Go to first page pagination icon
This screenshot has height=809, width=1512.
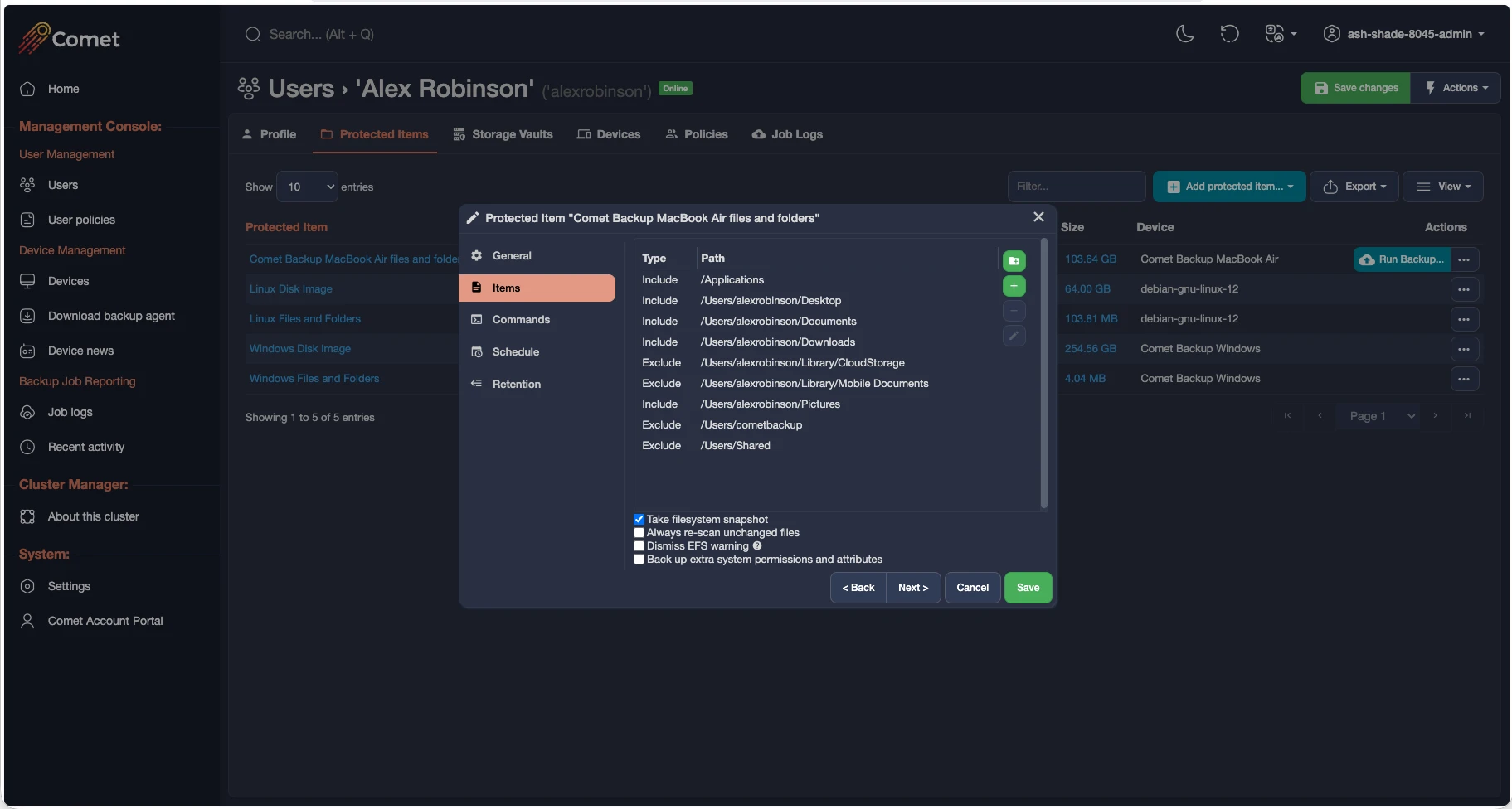1287,416
